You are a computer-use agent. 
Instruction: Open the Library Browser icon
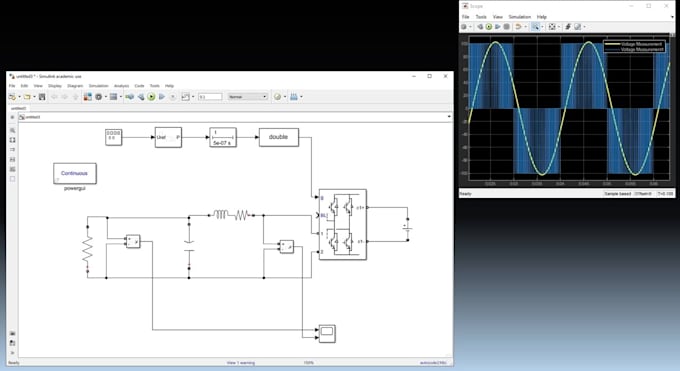pyautogui.click(x=88, y=97)
